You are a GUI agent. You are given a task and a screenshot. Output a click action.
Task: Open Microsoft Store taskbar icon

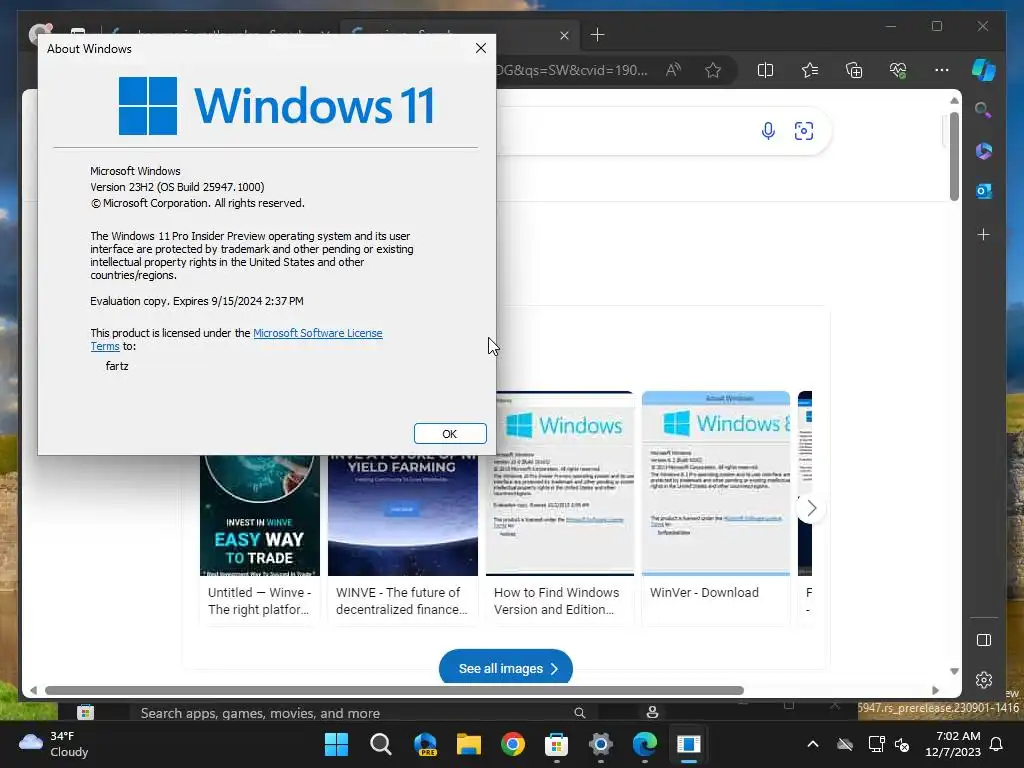coord(556,744)
